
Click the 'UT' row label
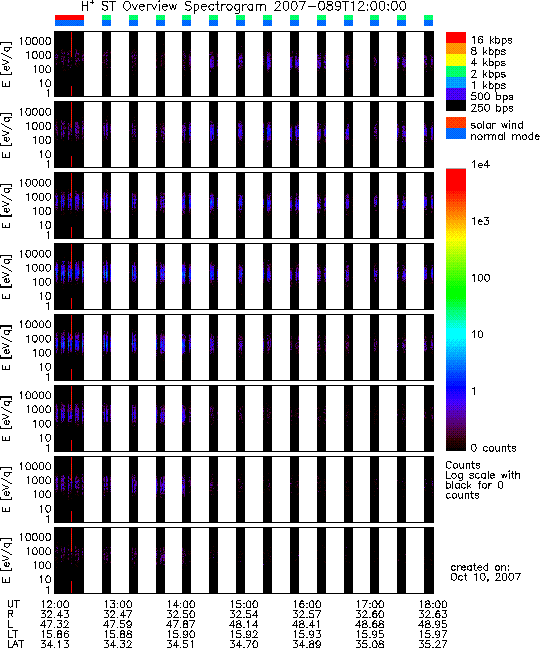[x=13, y=605]
